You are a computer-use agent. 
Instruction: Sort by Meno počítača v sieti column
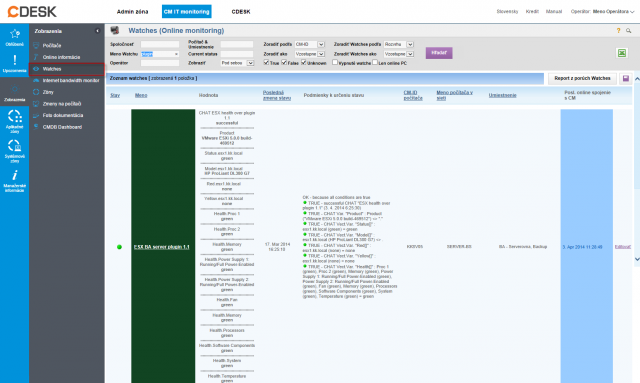pos(454,95)
